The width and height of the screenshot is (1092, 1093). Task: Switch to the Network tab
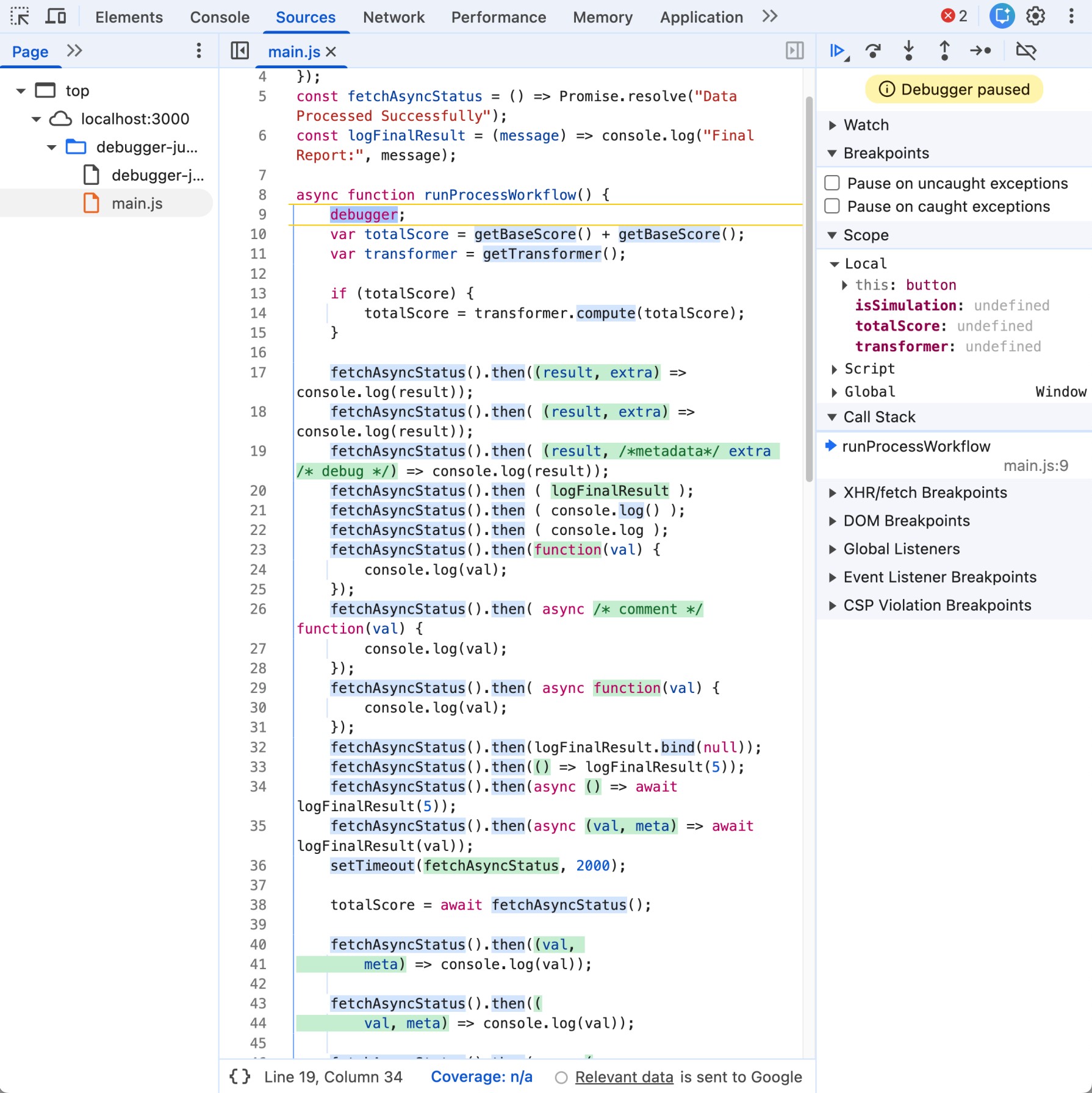(x=393, y=17)
